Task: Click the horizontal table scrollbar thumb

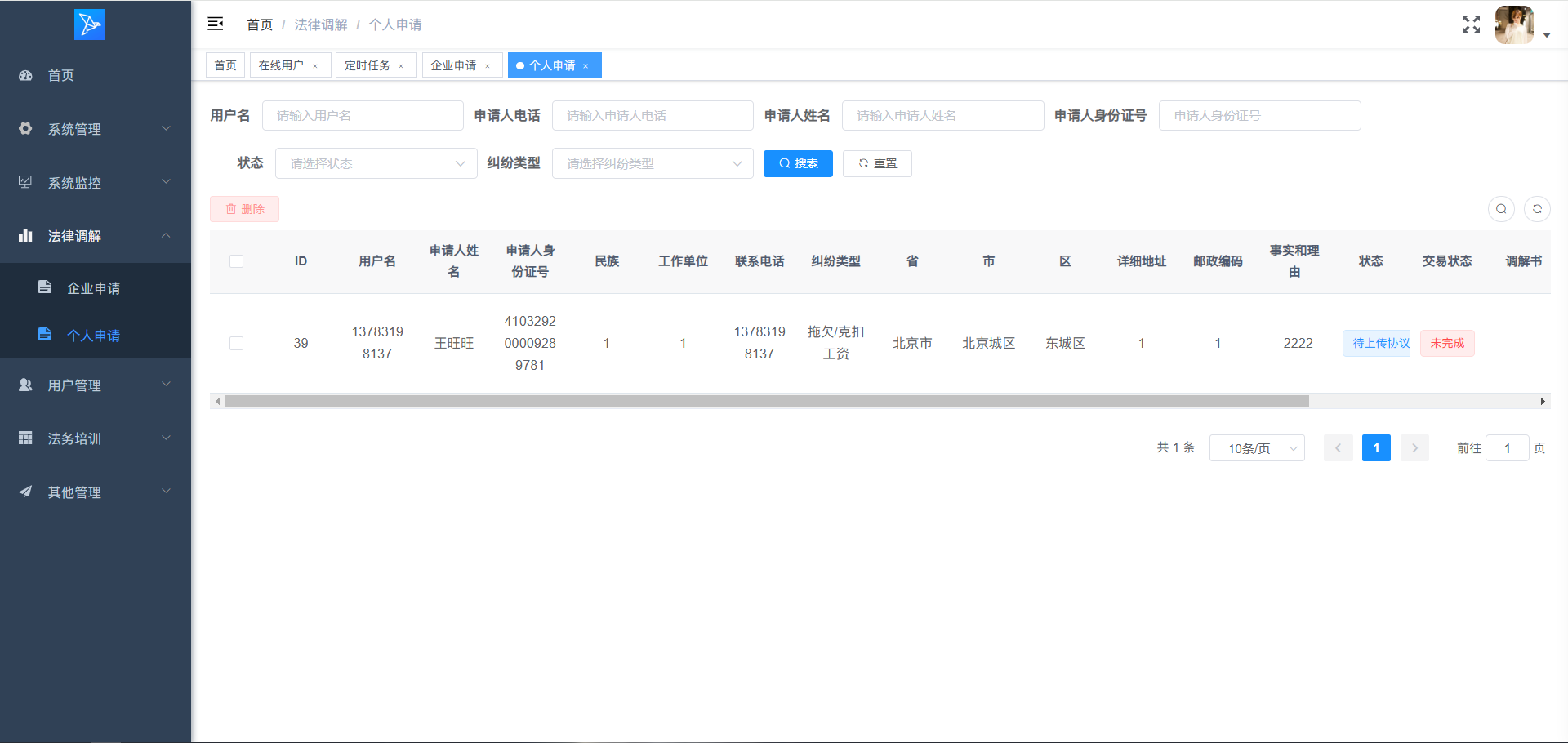Action: [x=767, y=401]
